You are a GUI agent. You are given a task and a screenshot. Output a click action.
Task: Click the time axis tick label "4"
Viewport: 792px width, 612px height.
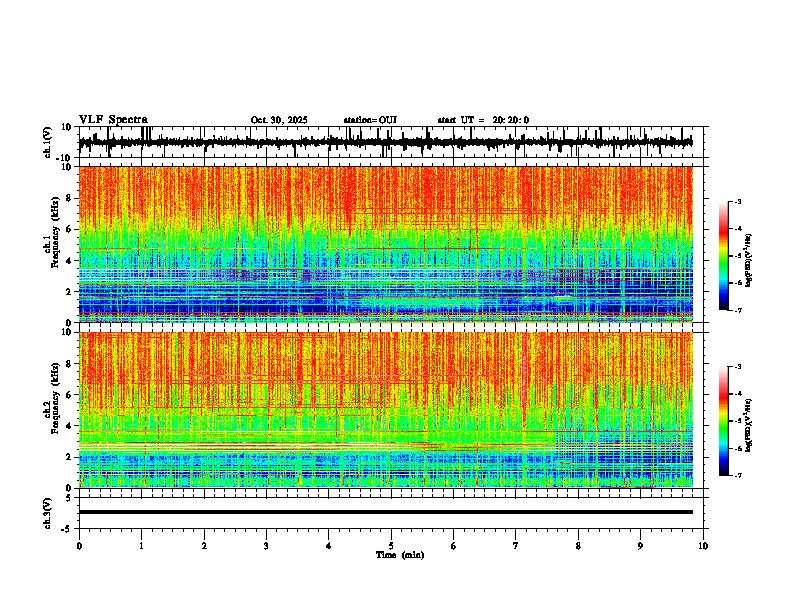(x=329, y=546)
